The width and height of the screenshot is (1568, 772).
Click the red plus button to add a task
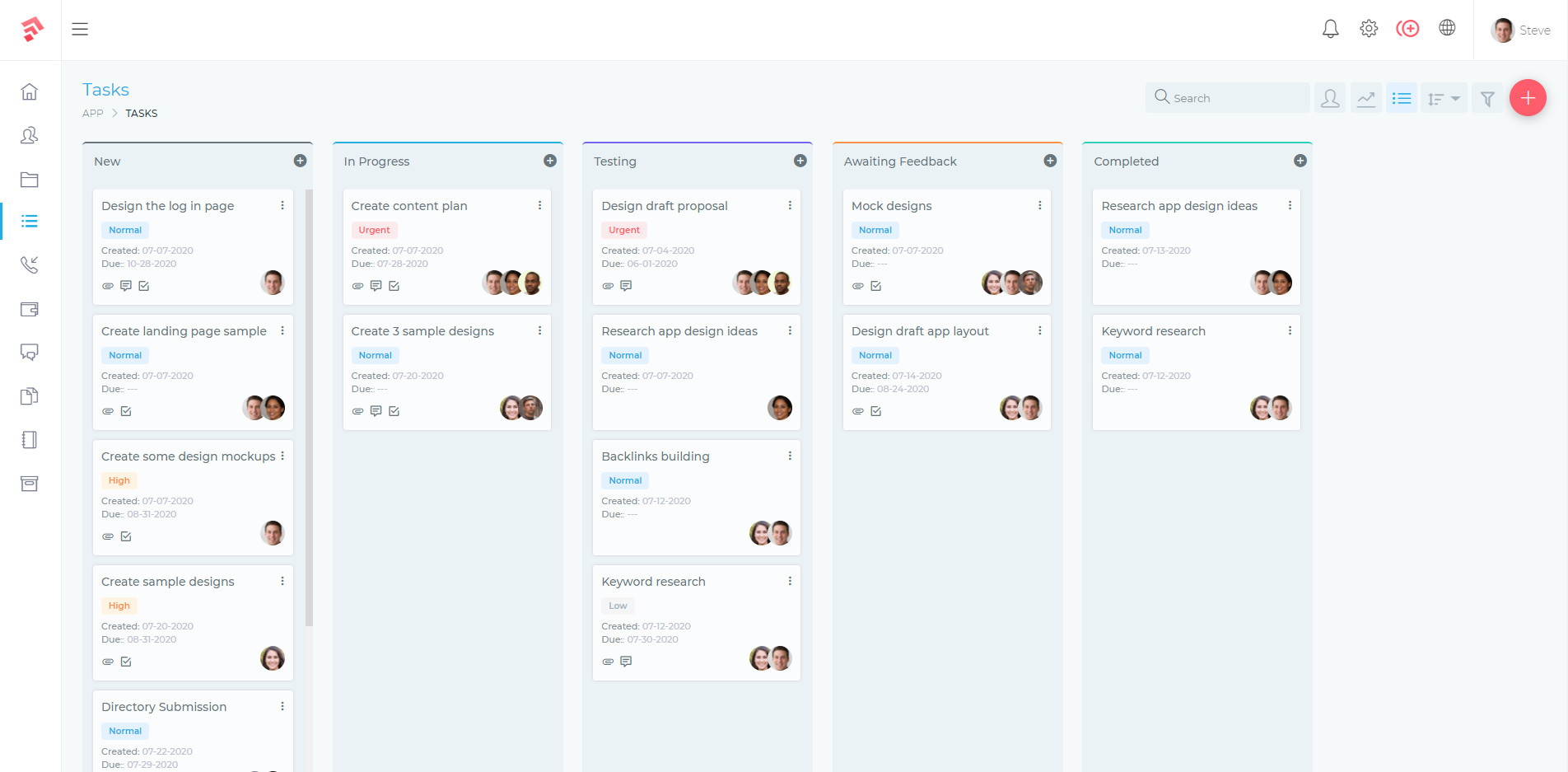coord(1528,97)
